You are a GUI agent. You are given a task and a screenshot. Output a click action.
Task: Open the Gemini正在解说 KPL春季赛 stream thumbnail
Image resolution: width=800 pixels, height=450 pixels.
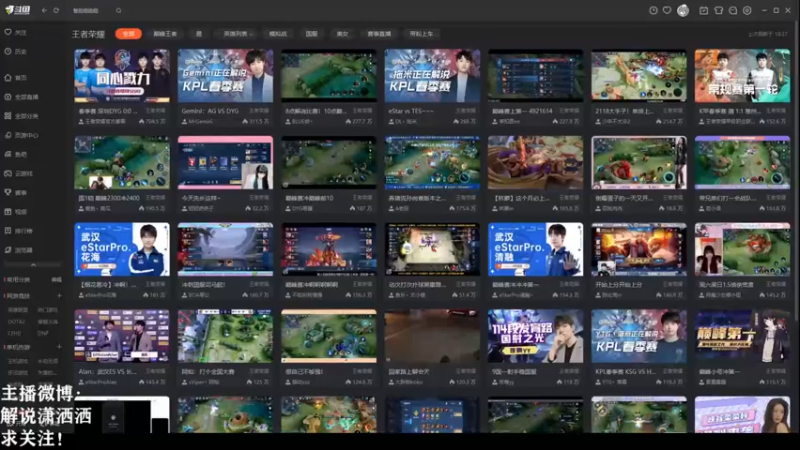pos(225,76)
